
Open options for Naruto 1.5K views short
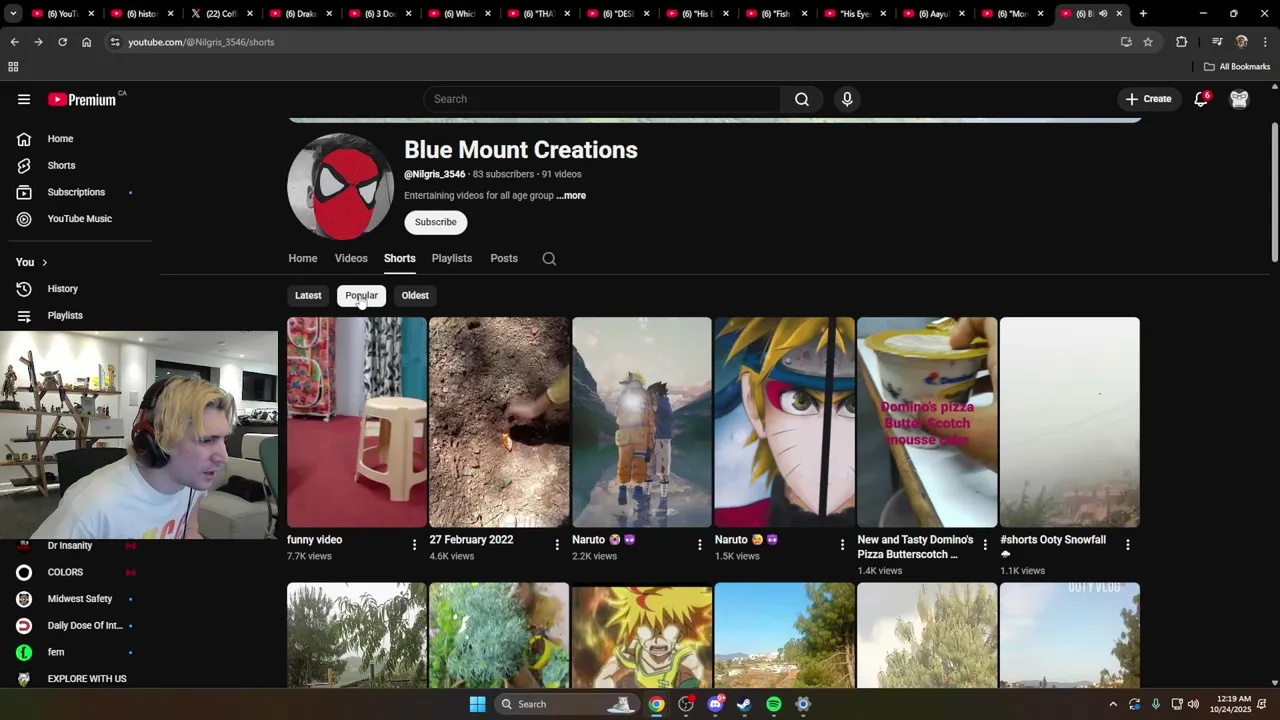pos(842,544)
